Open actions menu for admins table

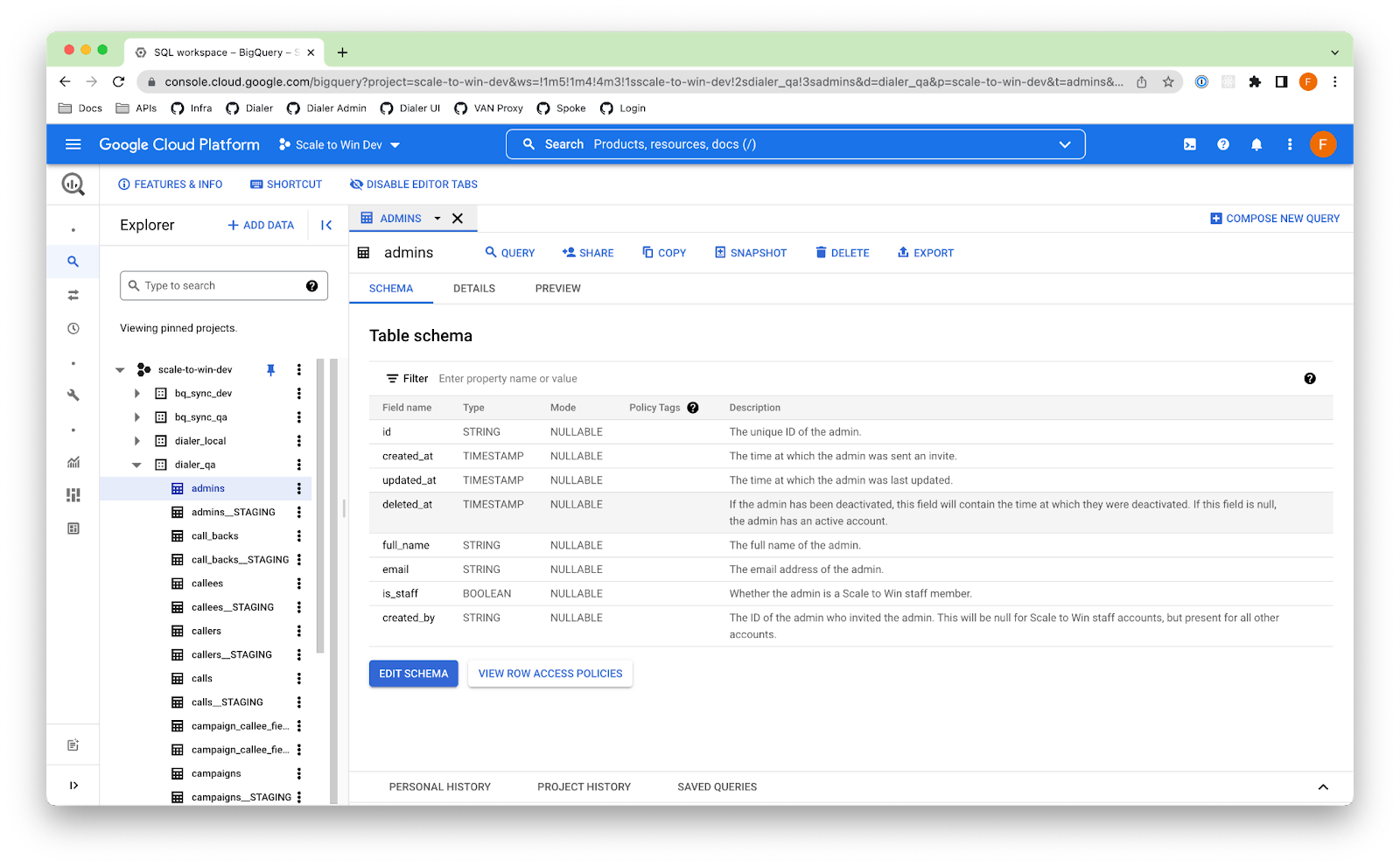[x=299, y=488]
